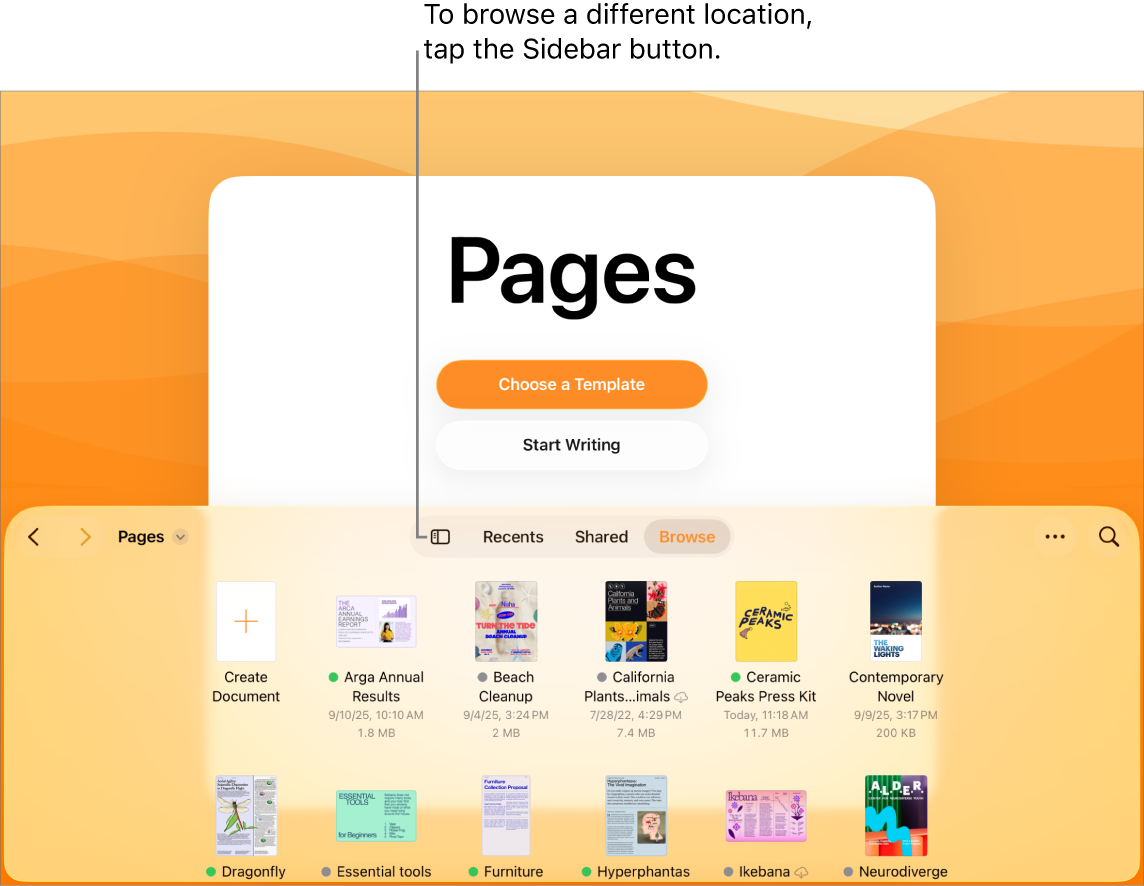Open the search icon
Screen dimensions: 1144x886
click(x=1109, y=536)
